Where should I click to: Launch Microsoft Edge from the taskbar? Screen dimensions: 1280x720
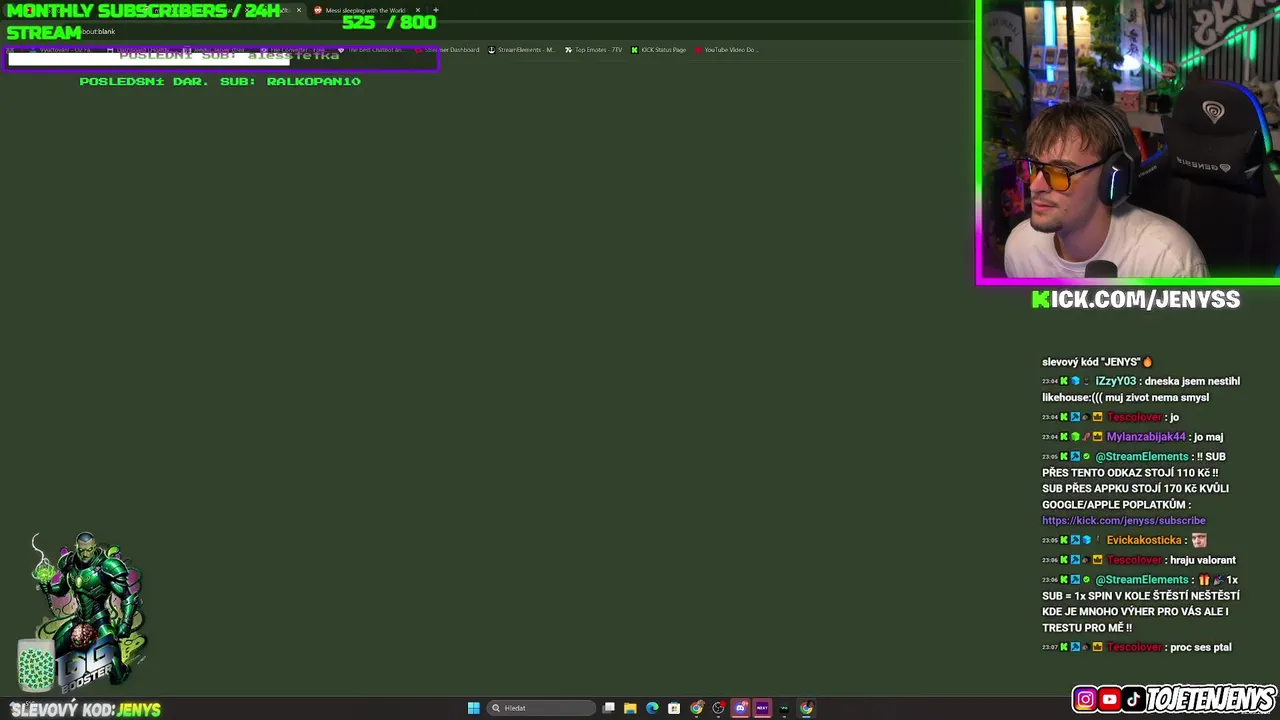click(x=652, y=708)
